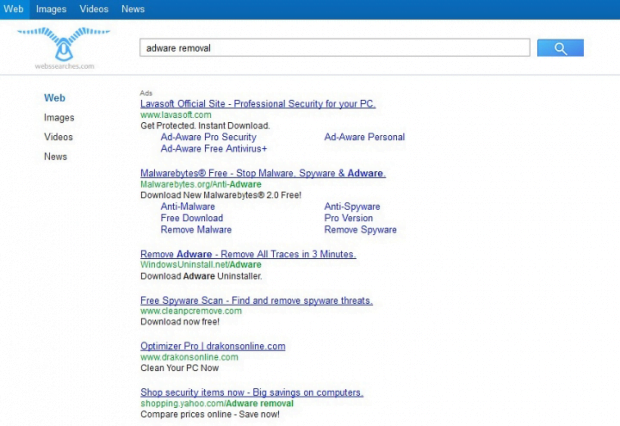Open Pro Version sublink
Viewport: 620px width, 426px height.
pyautogui.click(x=348, y=218)
